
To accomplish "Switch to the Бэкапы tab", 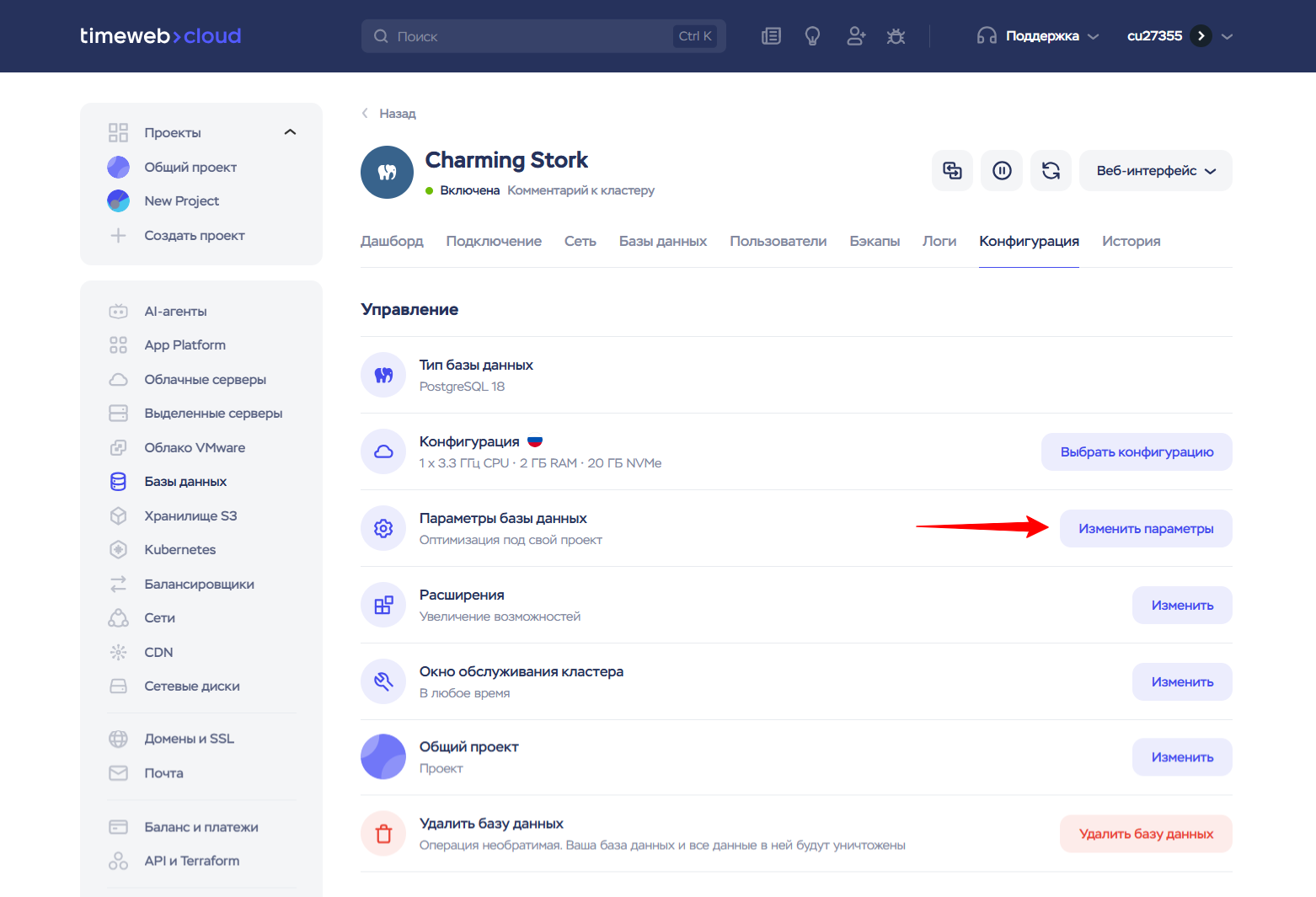I will pyautogui.click(x=874, y=242).
